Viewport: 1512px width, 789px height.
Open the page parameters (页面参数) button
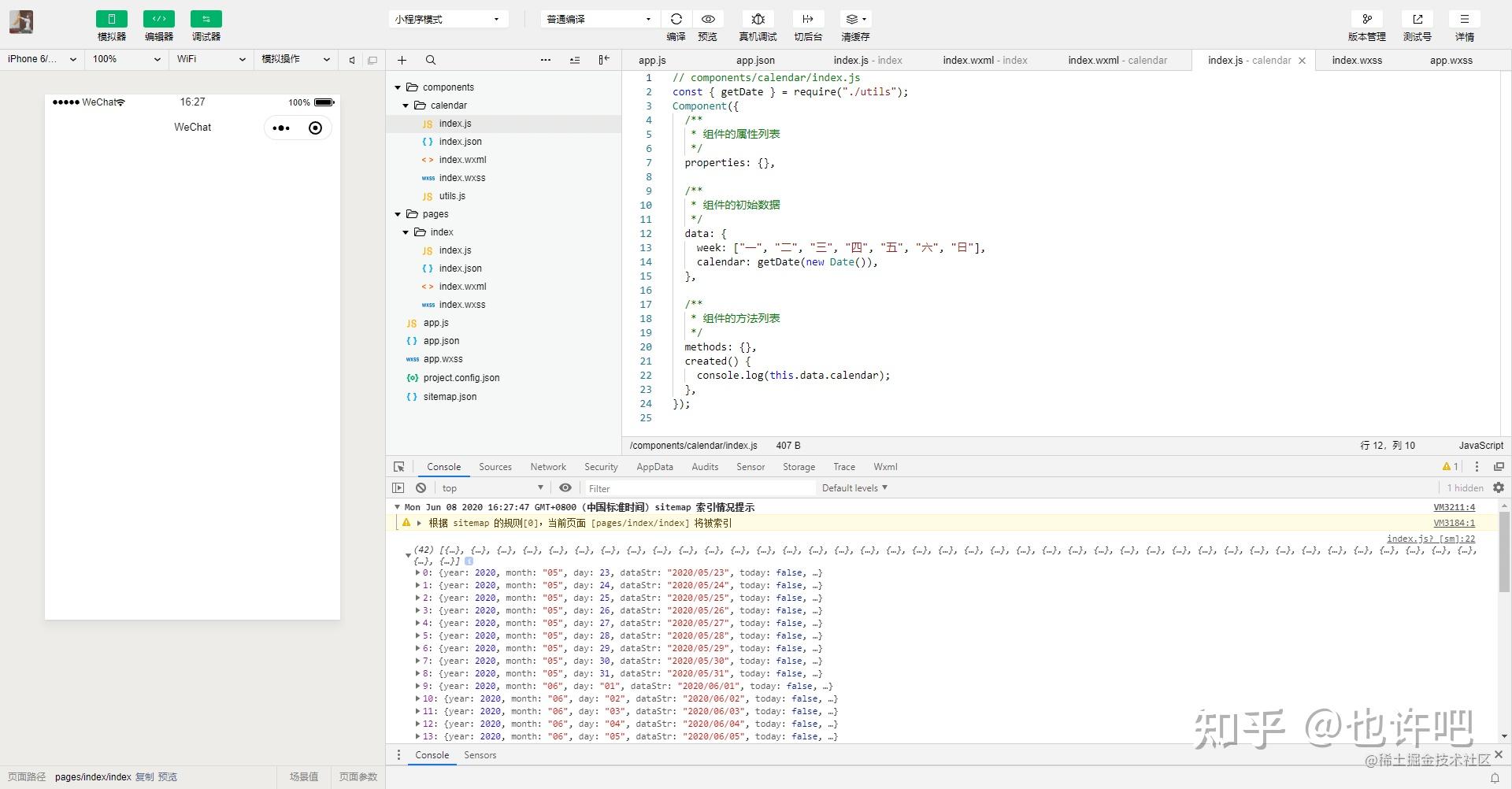click(x=358, y=777)
